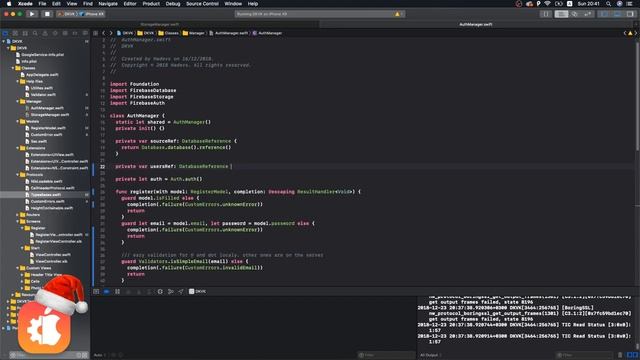Show the standard editor button
The height and width of the screenshot is (360, 640).
pos(561,14)
